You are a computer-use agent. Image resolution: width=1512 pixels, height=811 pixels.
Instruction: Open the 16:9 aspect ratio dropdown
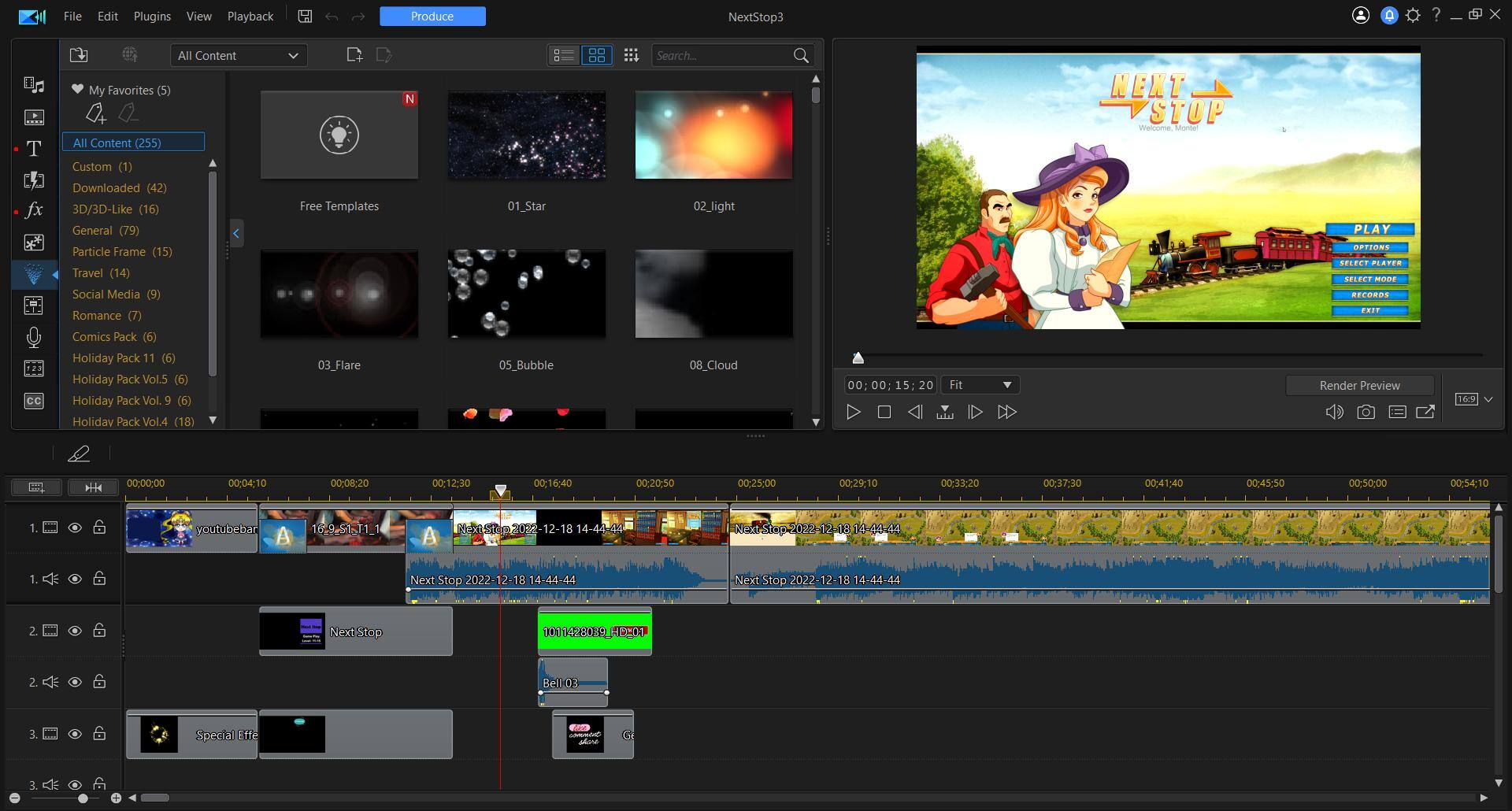1473,399
